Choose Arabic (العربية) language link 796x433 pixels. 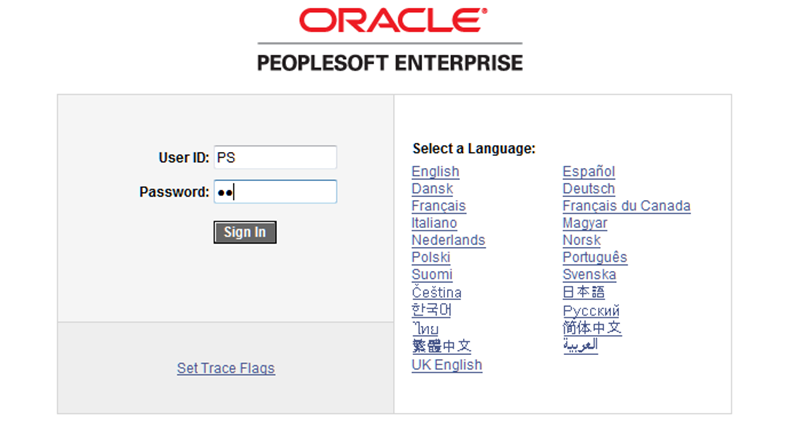(580, 345)
